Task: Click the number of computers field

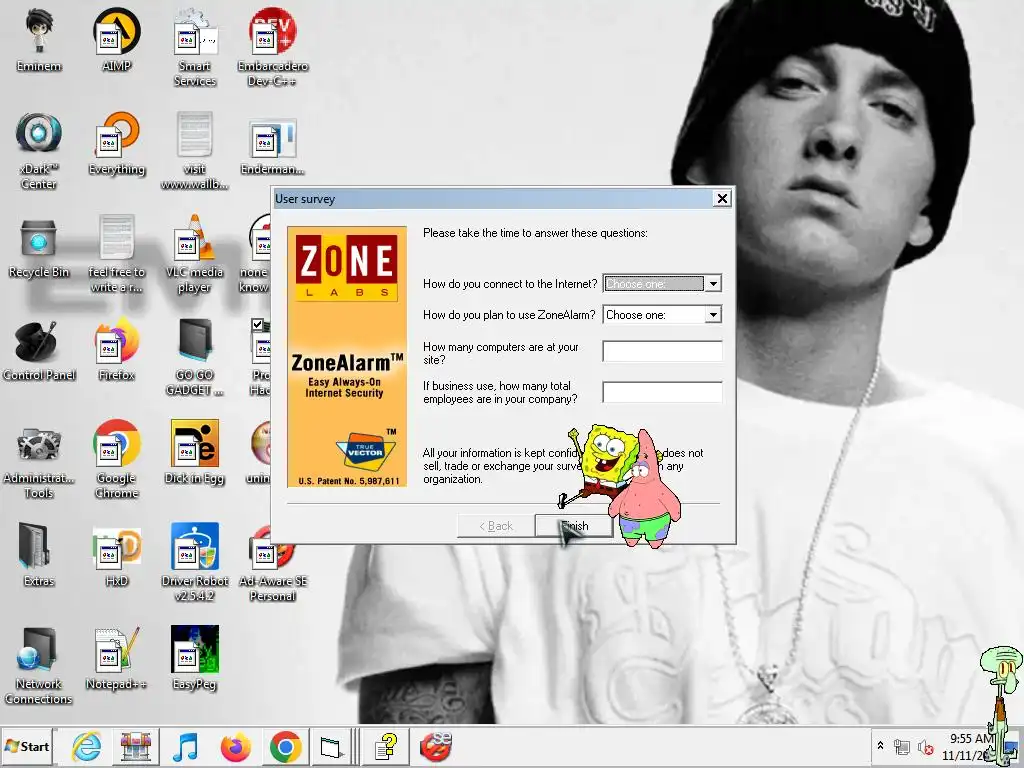Action: tap(662, 351)
